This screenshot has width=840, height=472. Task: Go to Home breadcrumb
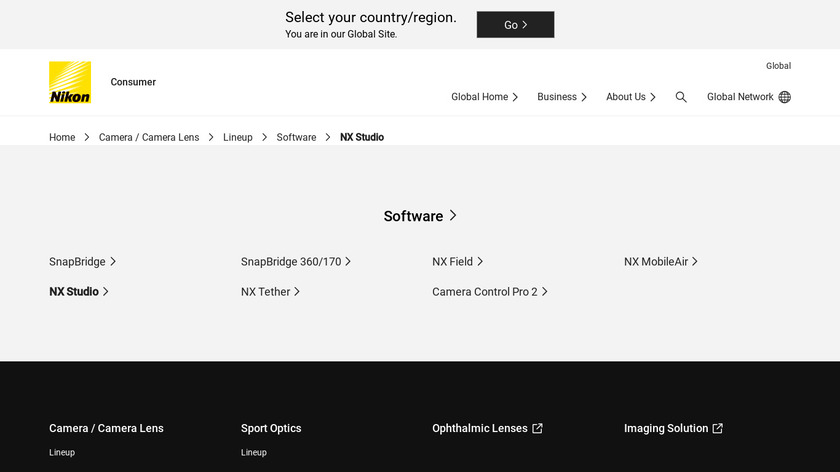click(62, 137)
